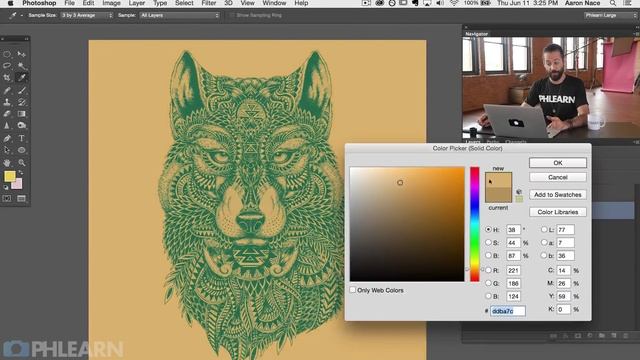Select the Eyedropper tool in the toolbox
The height and width of the screenshot is (360, 640).
click(22, 78)
